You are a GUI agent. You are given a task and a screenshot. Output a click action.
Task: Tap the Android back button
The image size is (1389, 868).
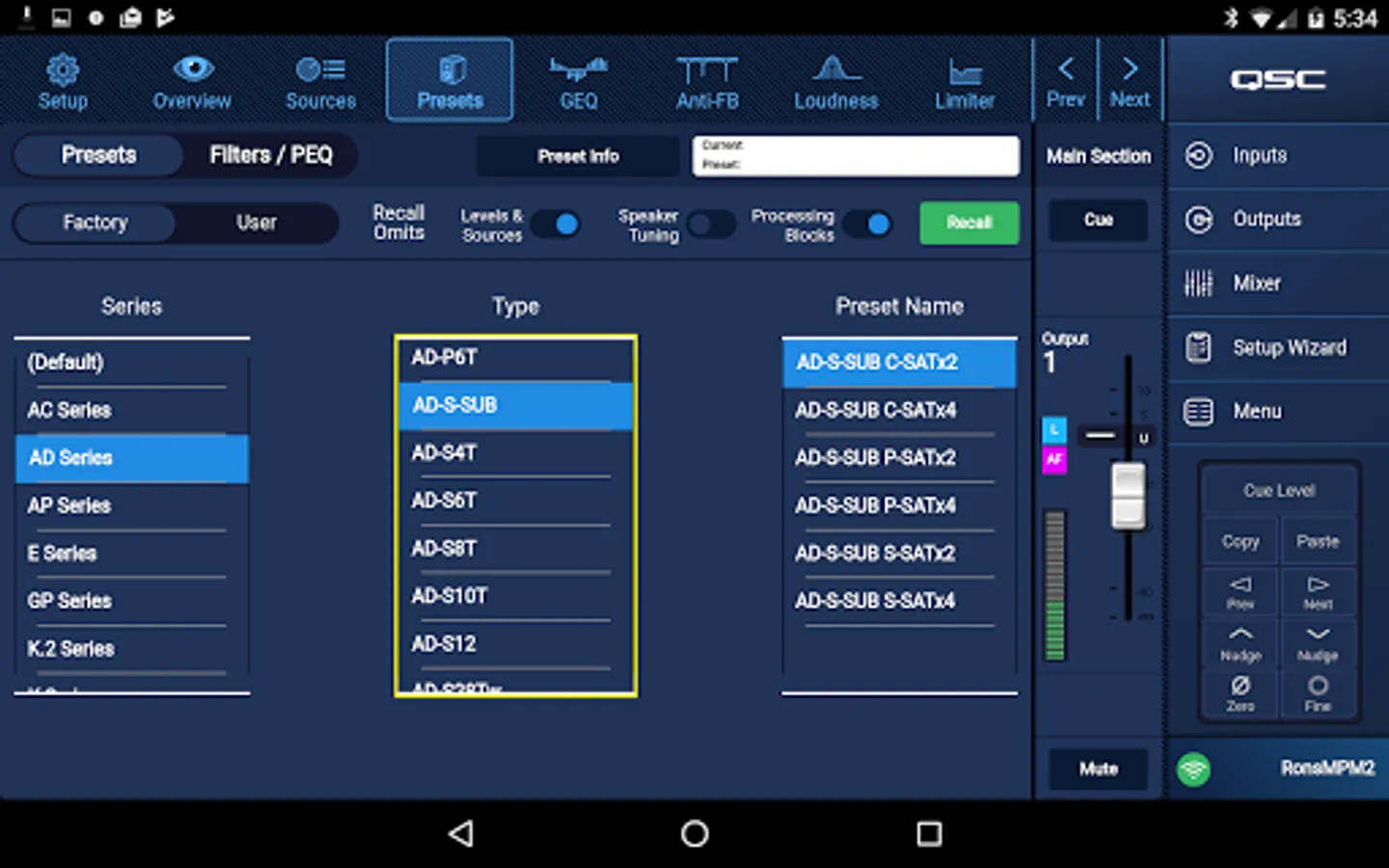(x=461, y=833)
